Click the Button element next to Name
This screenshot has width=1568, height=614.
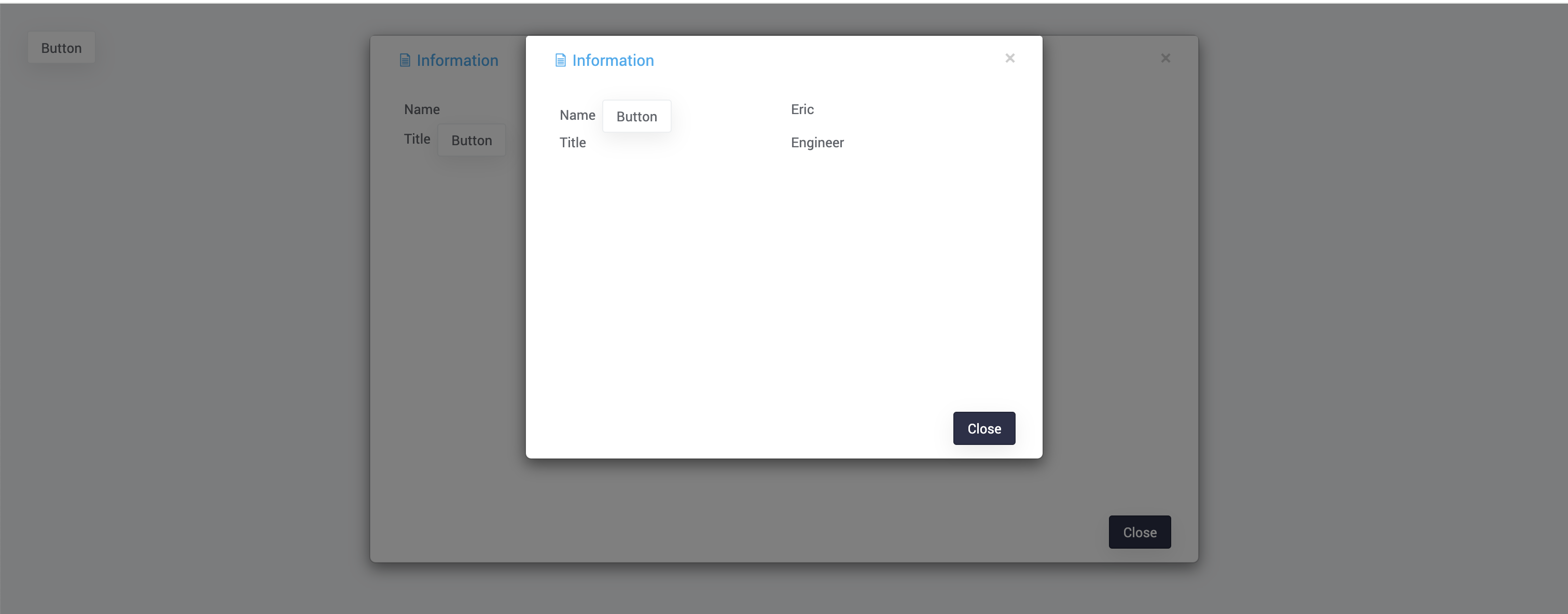click(637, 116)
